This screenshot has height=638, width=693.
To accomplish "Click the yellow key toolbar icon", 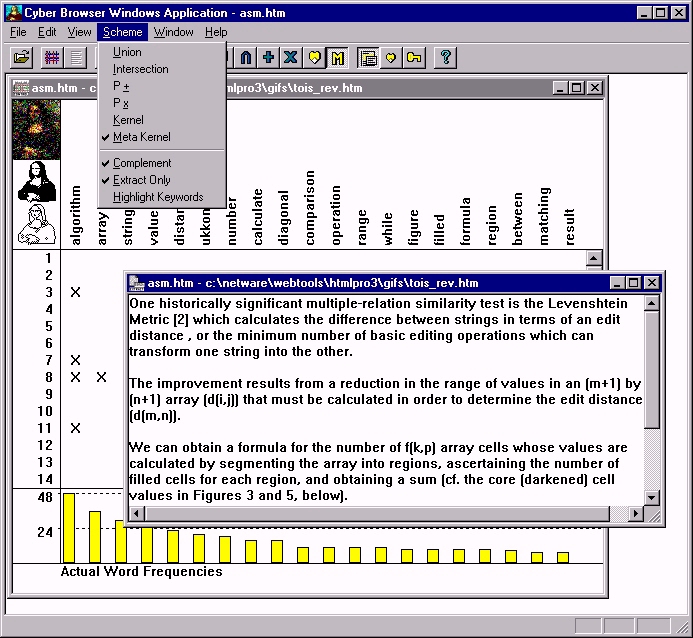I will (413, 57).
